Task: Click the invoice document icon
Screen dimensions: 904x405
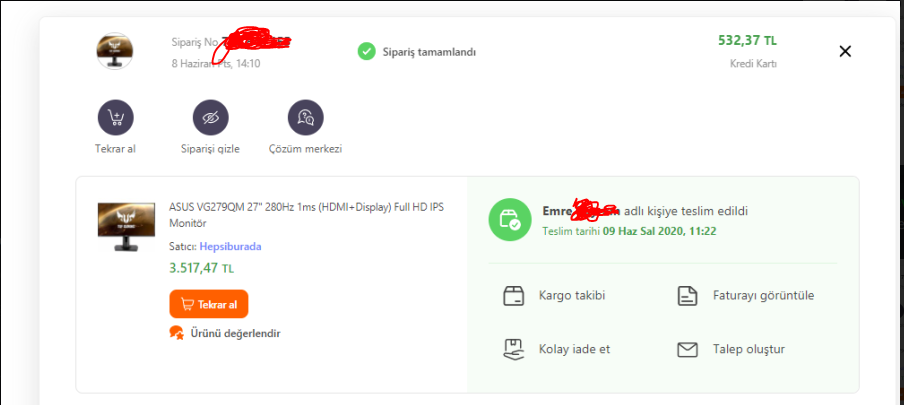Action: click(x=687, y=296)
